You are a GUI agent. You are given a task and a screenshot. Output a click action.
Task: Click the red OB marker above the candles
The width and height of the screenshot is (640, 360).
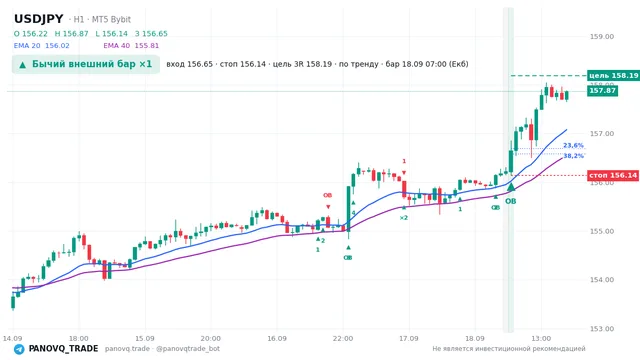pyautogui.click(x=327, y=196)
